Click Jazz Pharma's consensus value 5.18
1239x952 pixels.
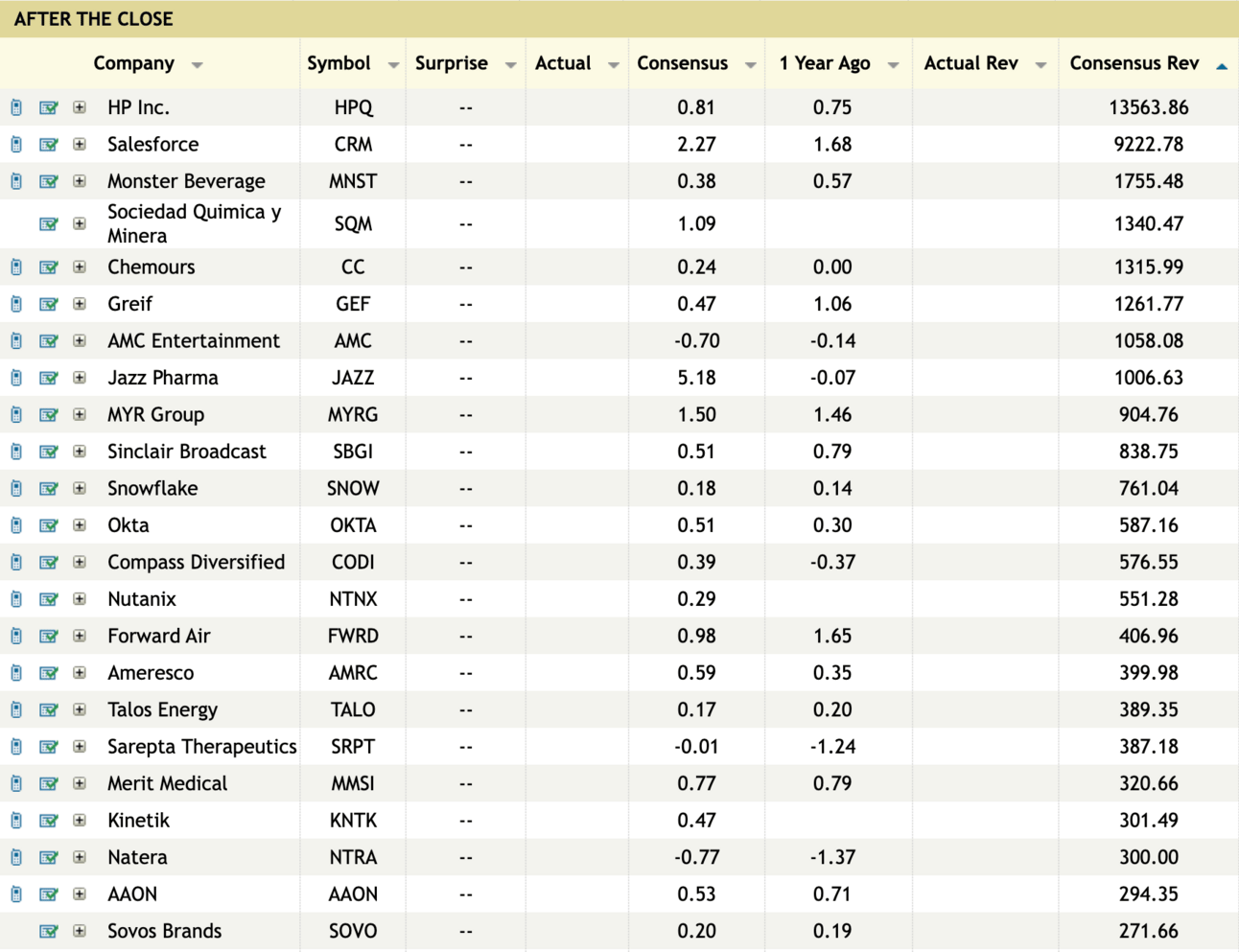pos(696,378)
